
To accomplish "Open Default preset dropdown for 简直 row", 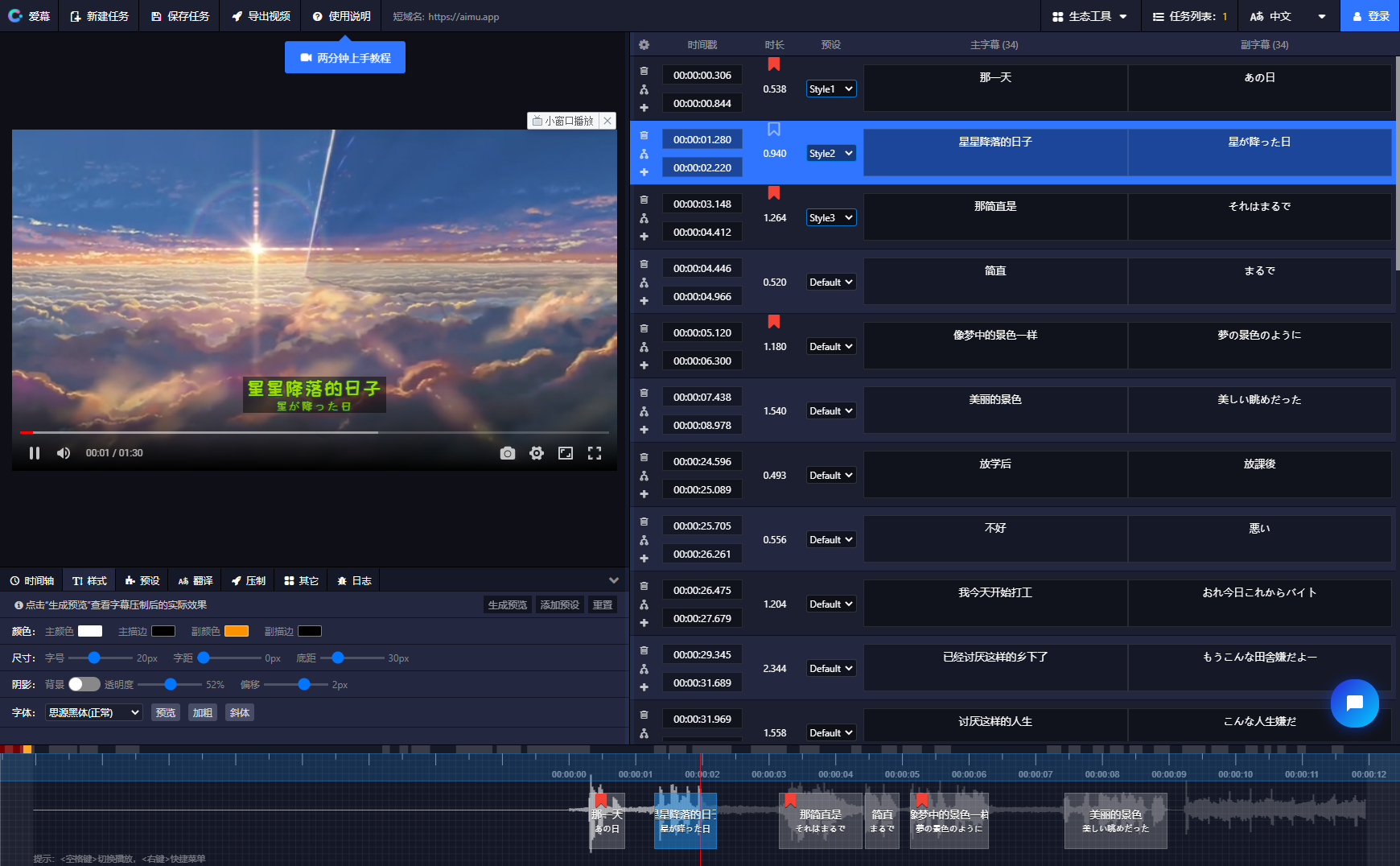I will coord(831,282).
